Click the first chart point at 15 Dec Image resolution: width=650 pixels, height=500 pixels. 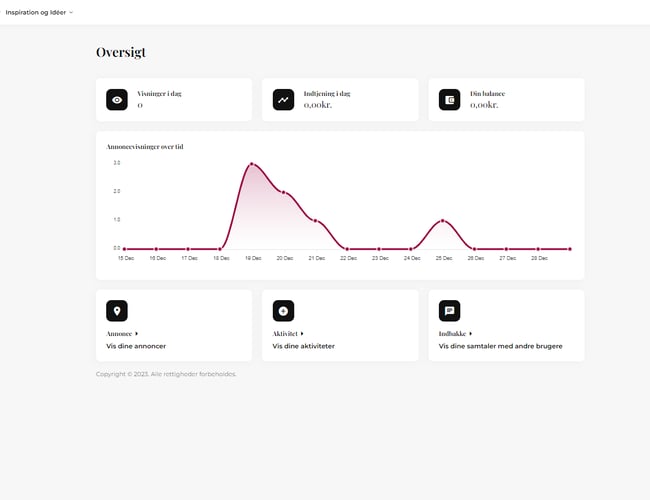tap(125, 249)
